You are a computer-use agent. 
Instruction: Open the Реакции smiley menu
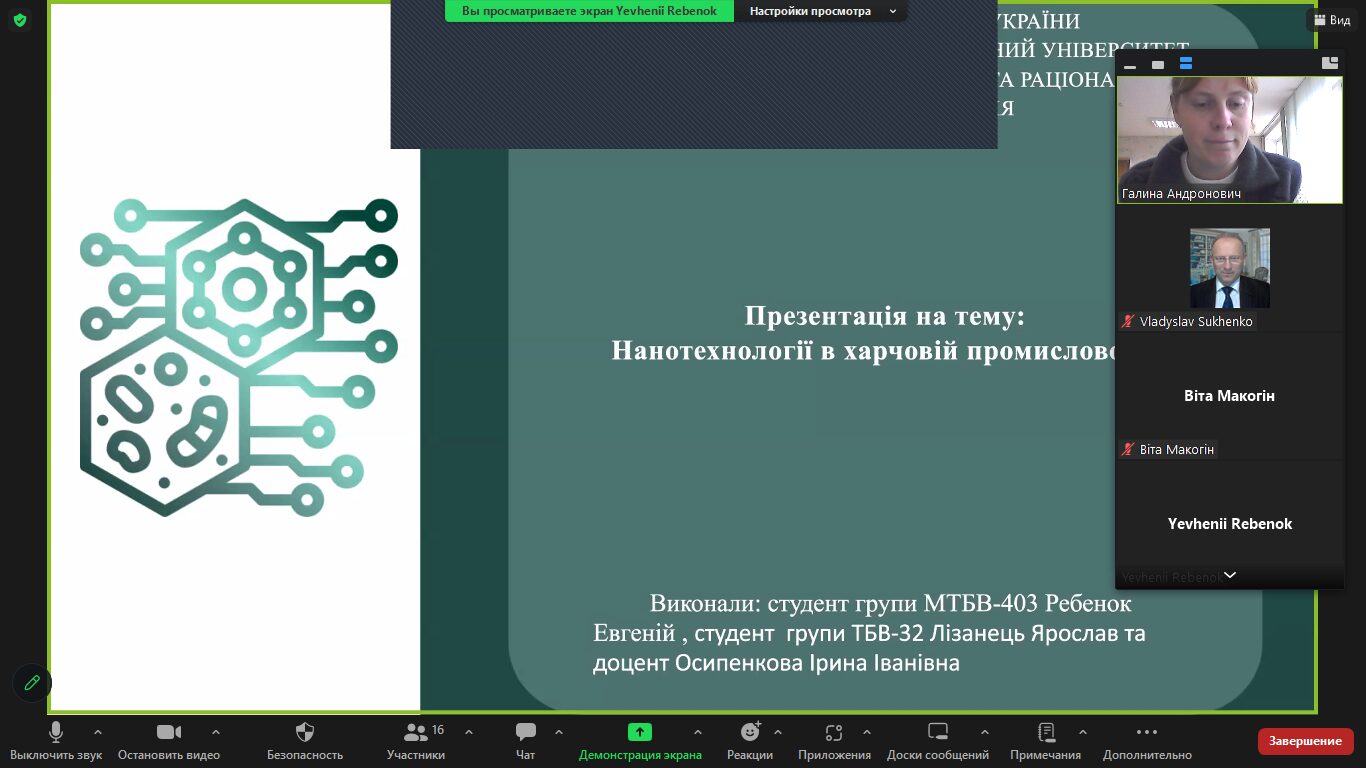750,740
